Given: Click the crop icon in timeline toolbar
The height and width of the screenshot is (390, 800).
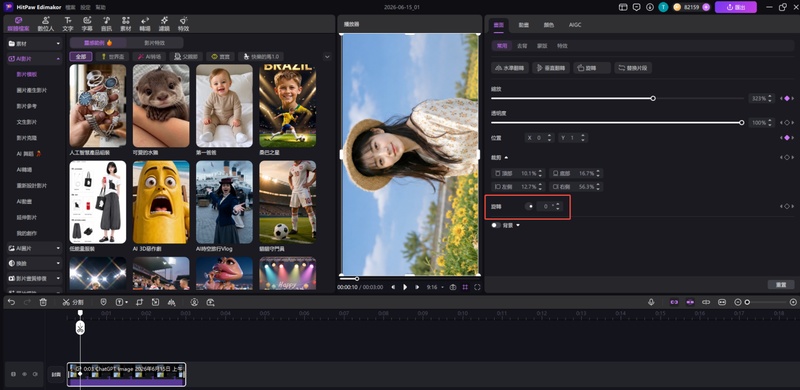Looking at the screenshot, I should (139, 302).
